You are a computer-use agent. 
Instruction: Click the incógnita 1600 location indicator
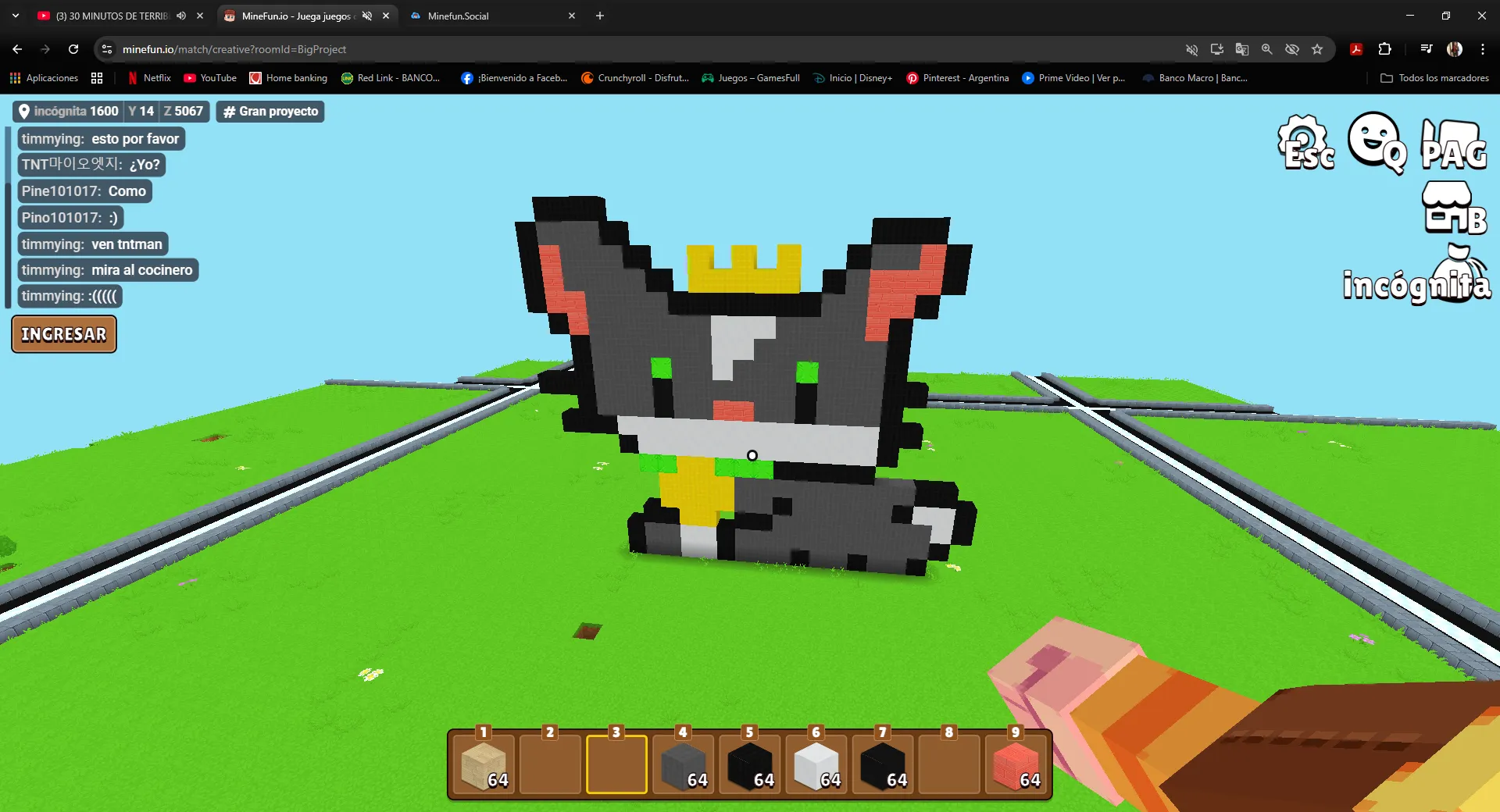(69, 112)
